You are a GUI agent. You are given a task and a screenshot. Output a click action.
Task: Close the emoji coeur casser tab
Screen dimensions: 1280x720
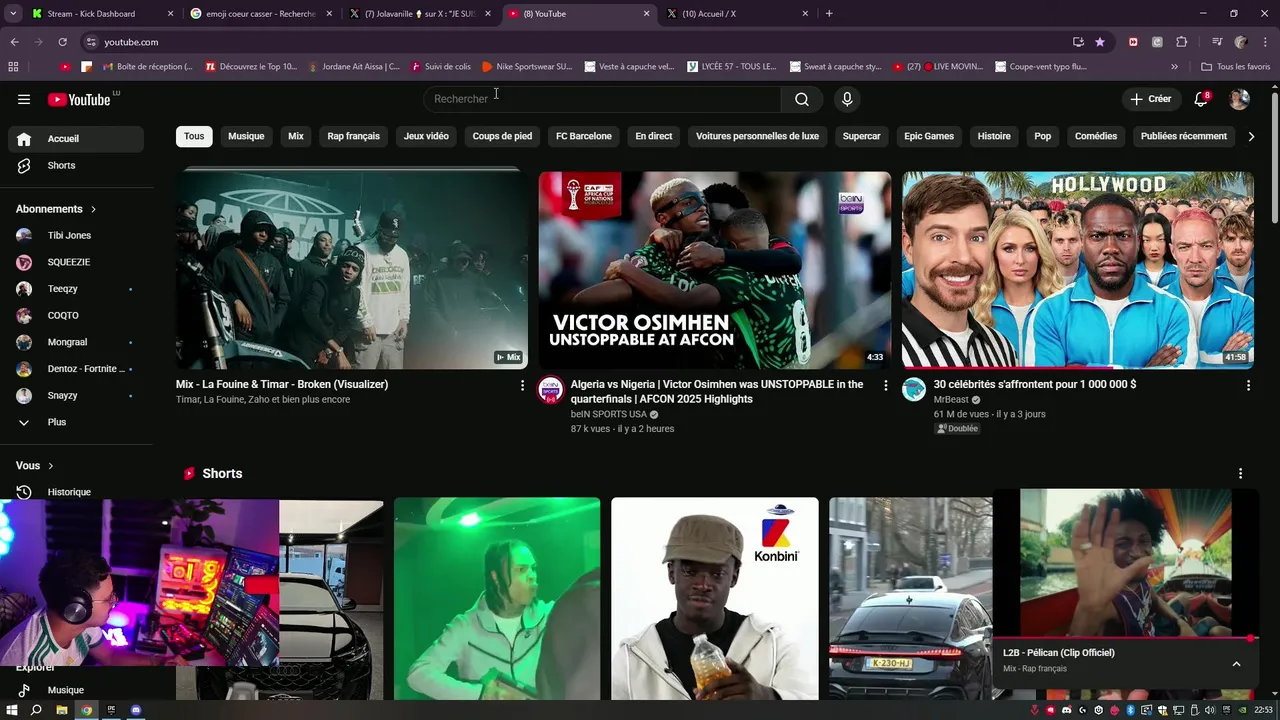[329, 14]
